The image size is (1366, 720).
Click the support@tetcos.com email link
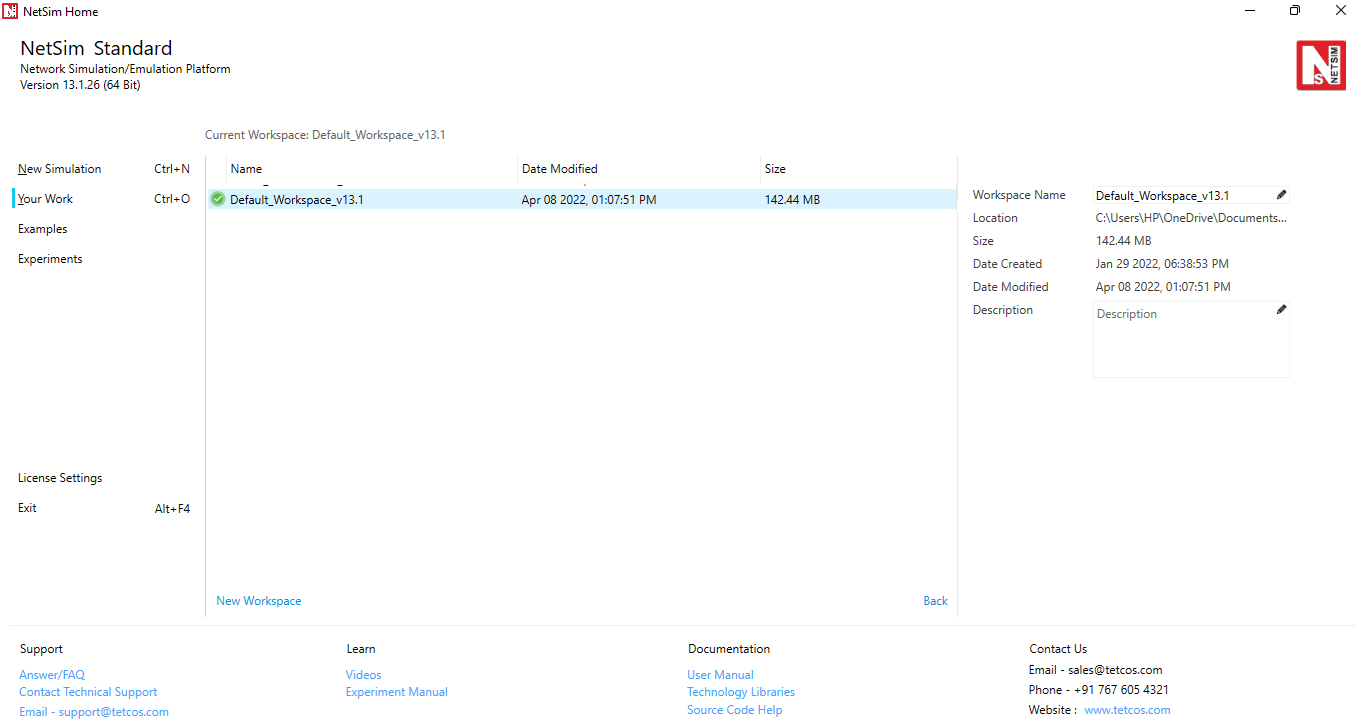94,712
